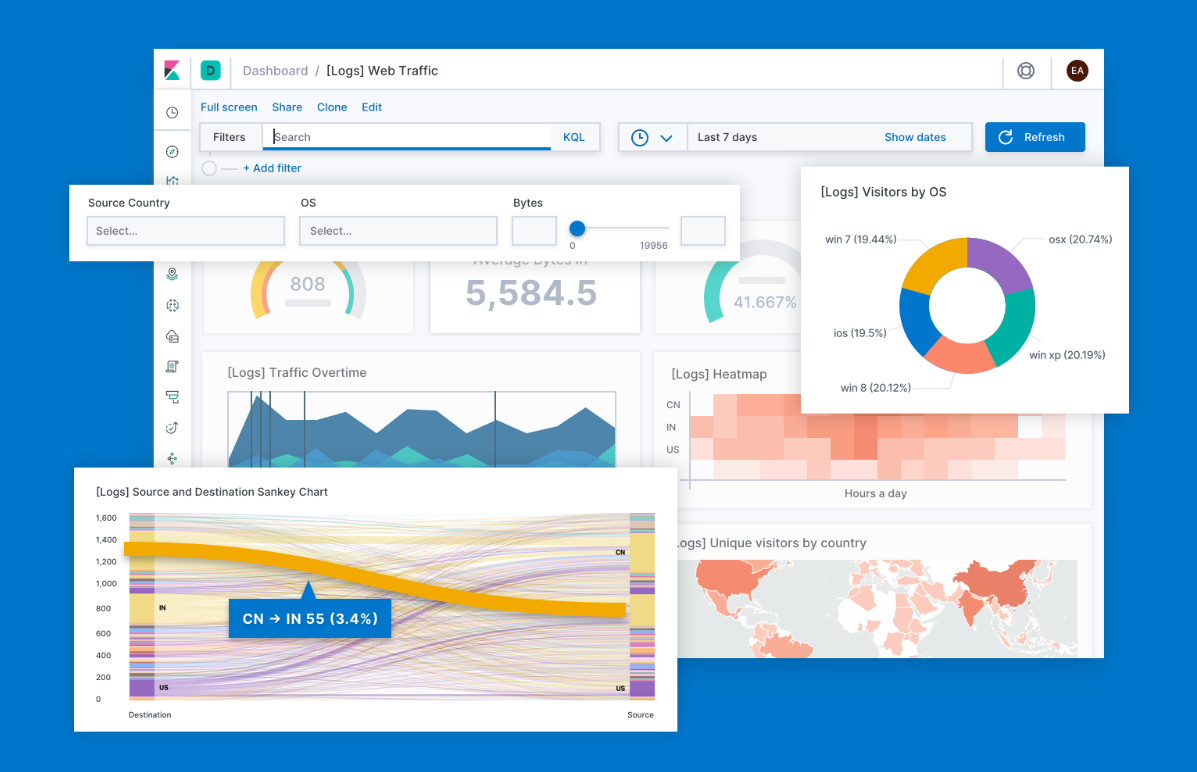Click the Search query input field

[407, 137]
